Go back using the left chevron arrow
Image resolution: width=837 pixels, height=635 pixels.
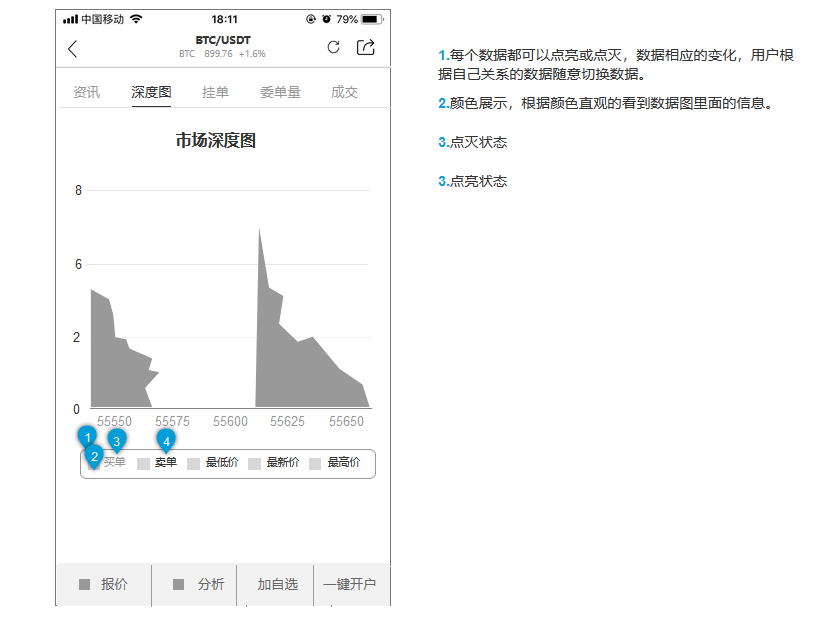[73, 49]
